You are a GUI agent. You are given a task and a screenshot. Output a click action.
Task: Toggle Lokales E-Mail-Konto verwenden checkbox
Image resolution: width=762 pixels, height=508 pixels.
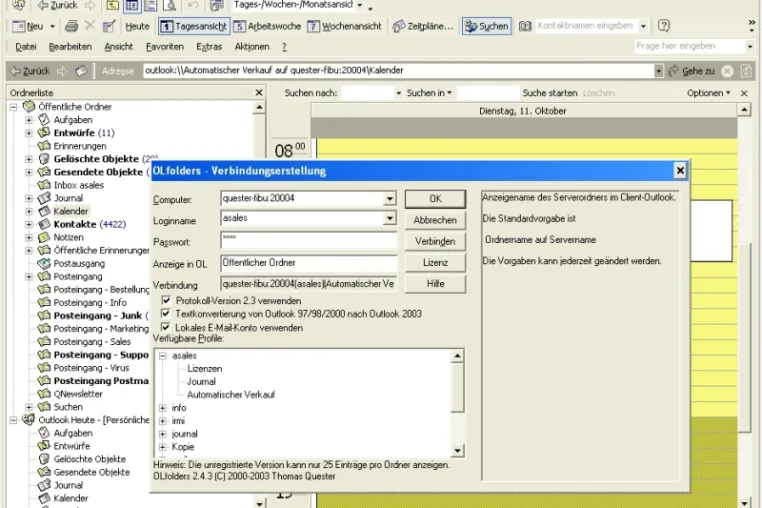(166, 327)
